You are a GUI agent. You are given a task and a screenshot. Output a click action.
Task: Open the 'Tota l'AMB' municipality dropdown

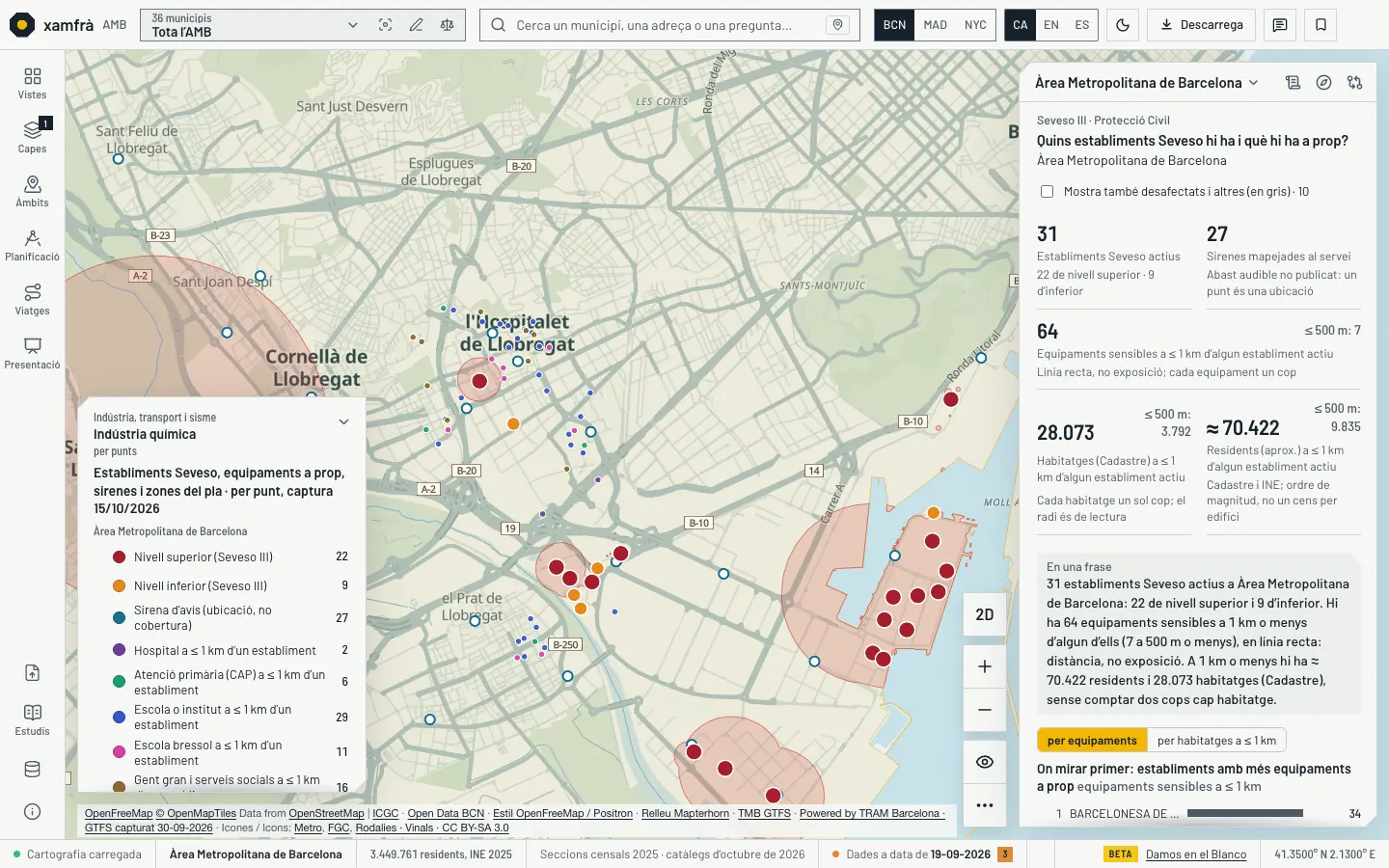click(255, 25)
